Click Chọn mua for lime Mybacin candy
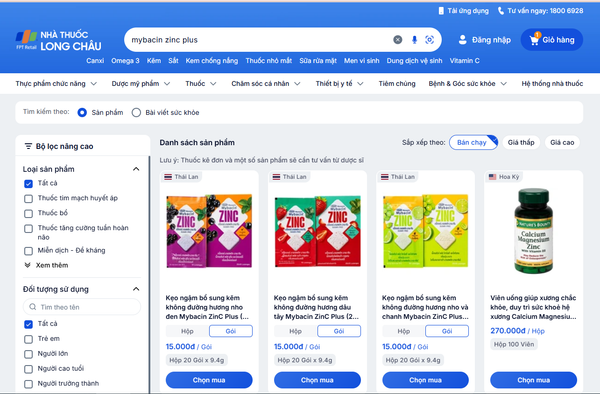Viewport: 600px width, 394px height. point(426,380)
